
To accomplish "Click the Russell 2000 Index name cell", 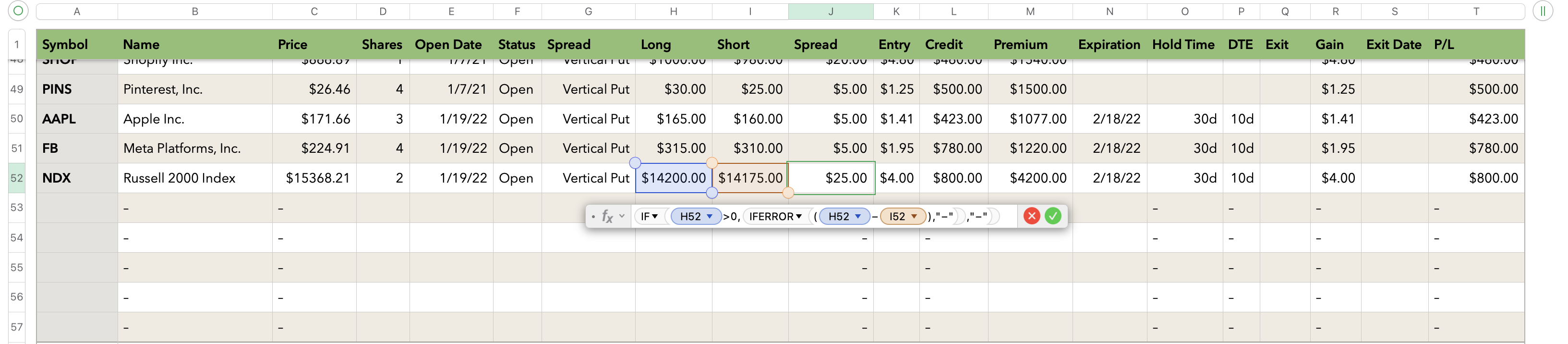I will [x=194, y=178].
